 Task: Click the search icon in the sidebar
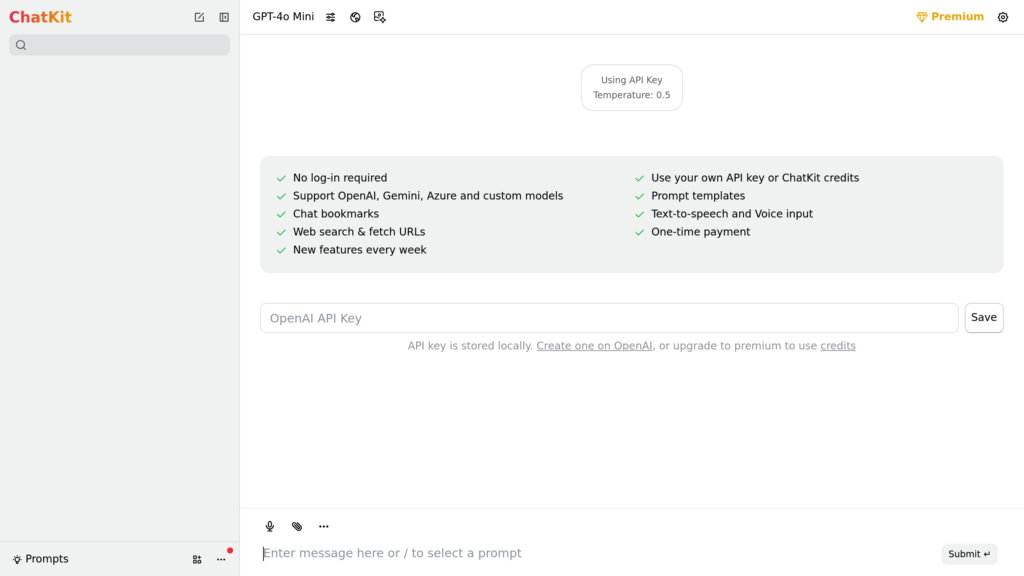click(x=21, y=45)
